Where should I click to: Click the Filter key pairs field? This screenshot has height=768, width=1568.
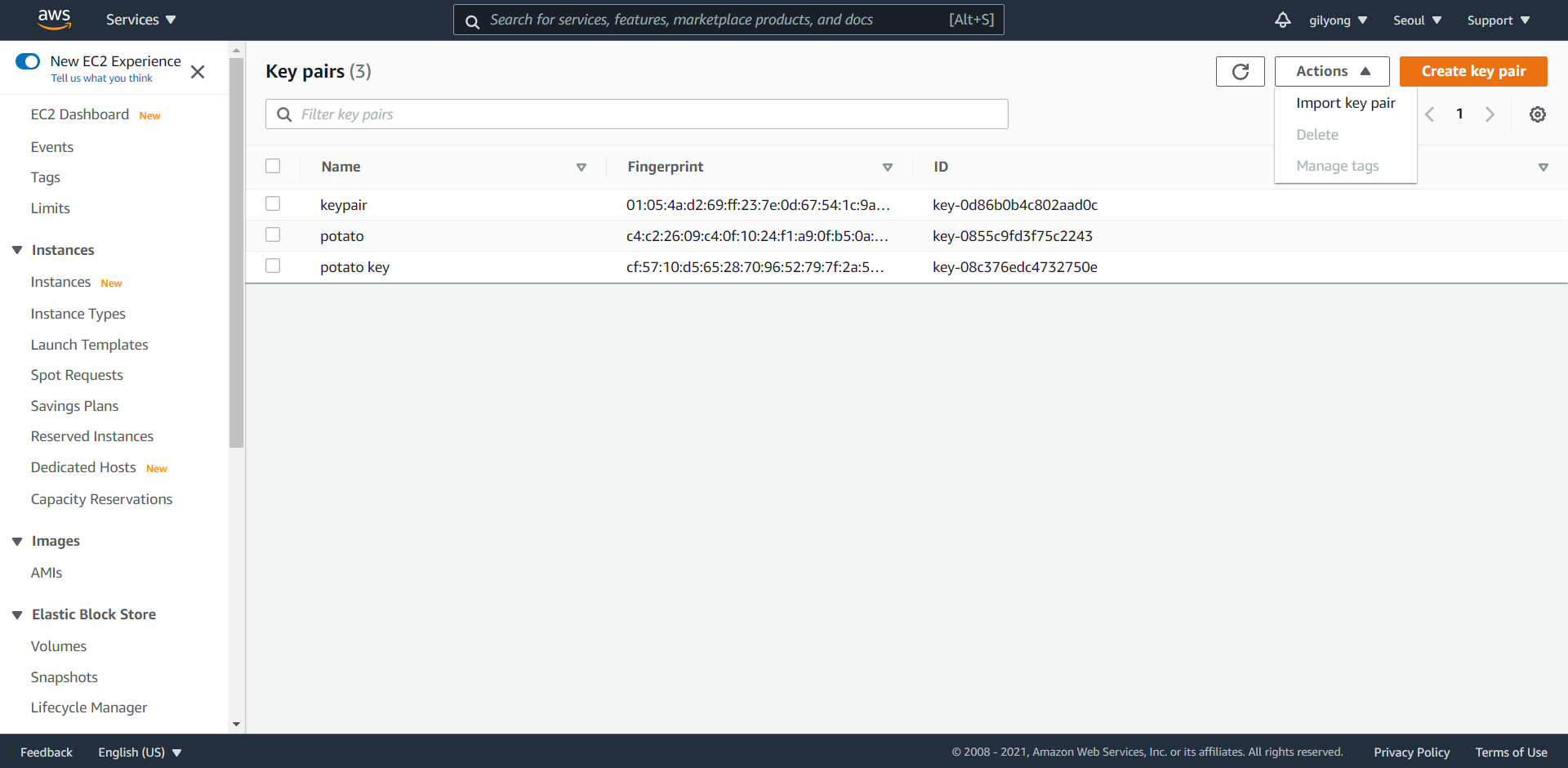[637, 114]
